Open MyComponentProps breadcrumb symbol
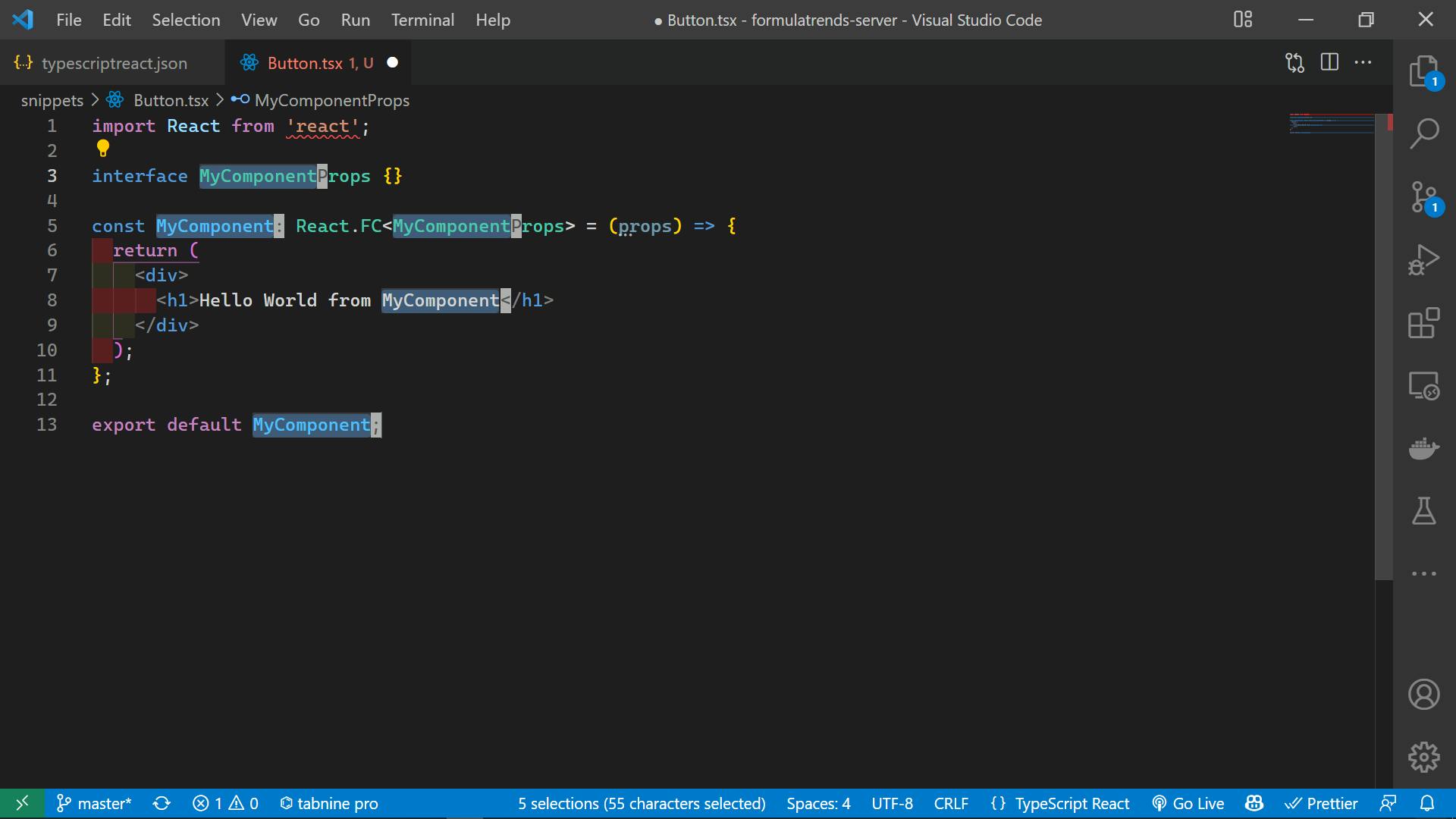The width and height of the screenshot is (1456, 819). (x=331, y=100)
